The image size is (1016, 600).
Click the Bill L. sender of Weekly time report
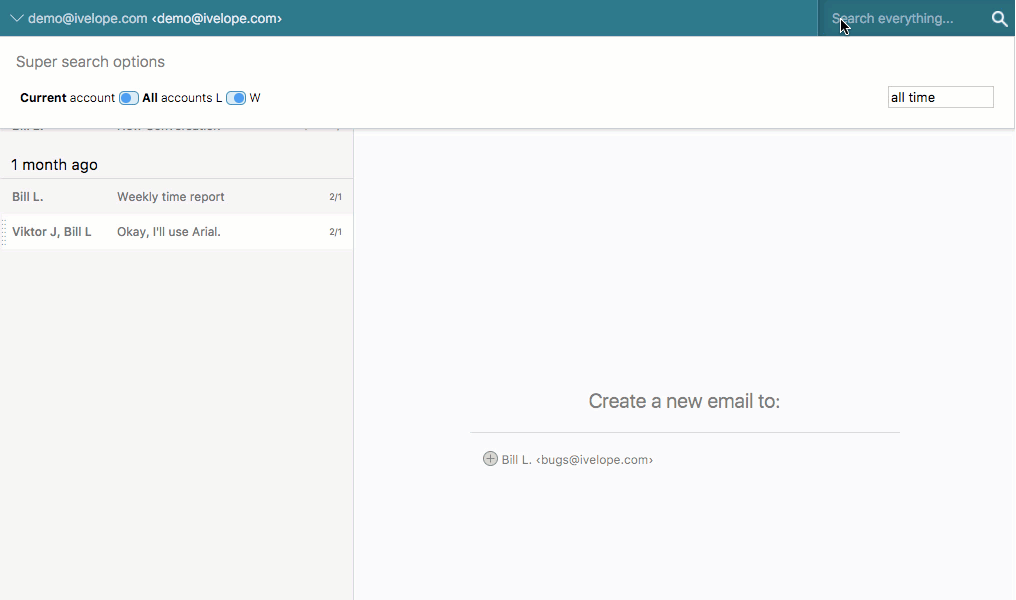[28, 196]
